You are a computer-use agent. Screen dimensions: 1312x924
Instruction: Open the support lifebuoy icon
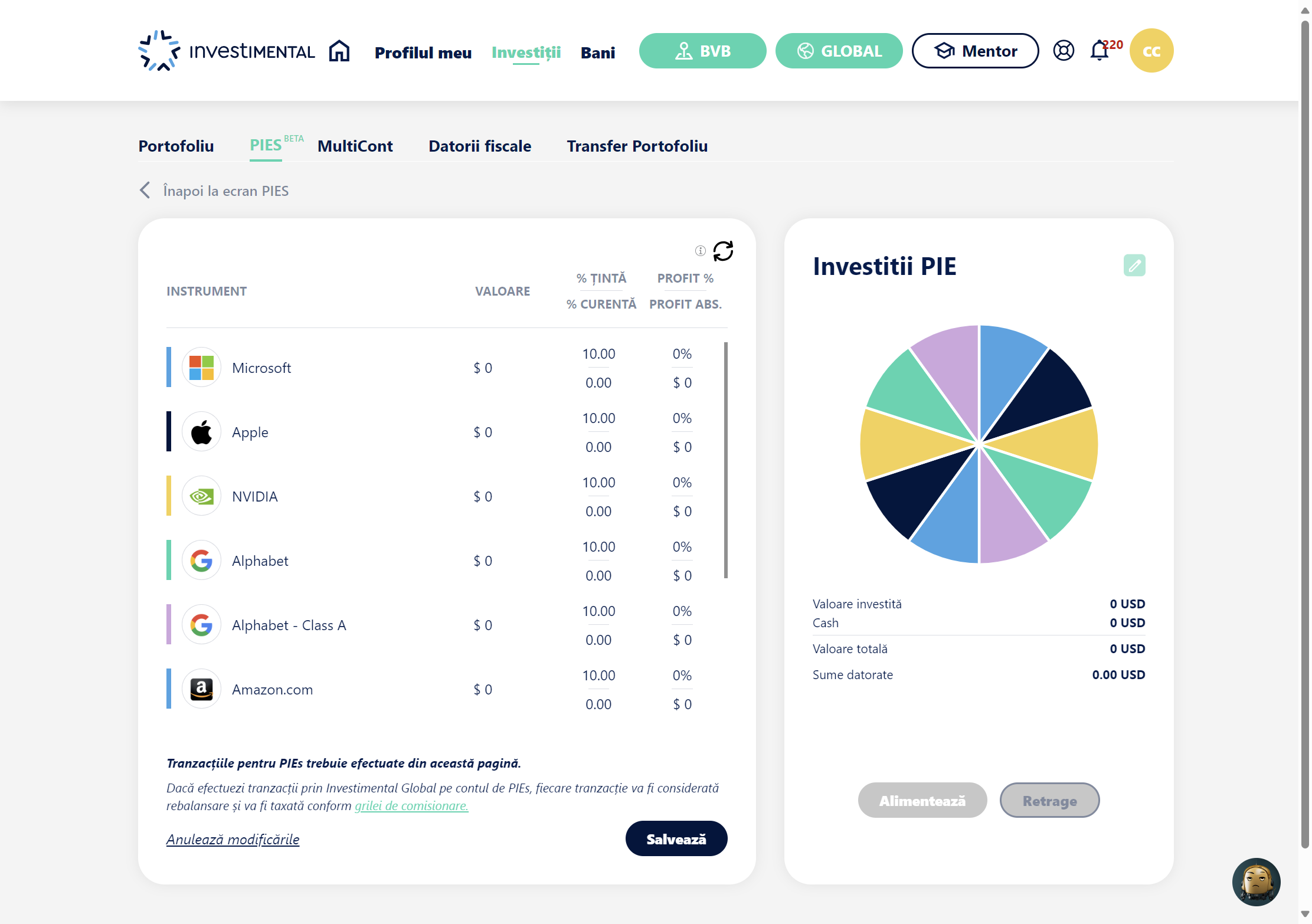tap(1064, 51)
